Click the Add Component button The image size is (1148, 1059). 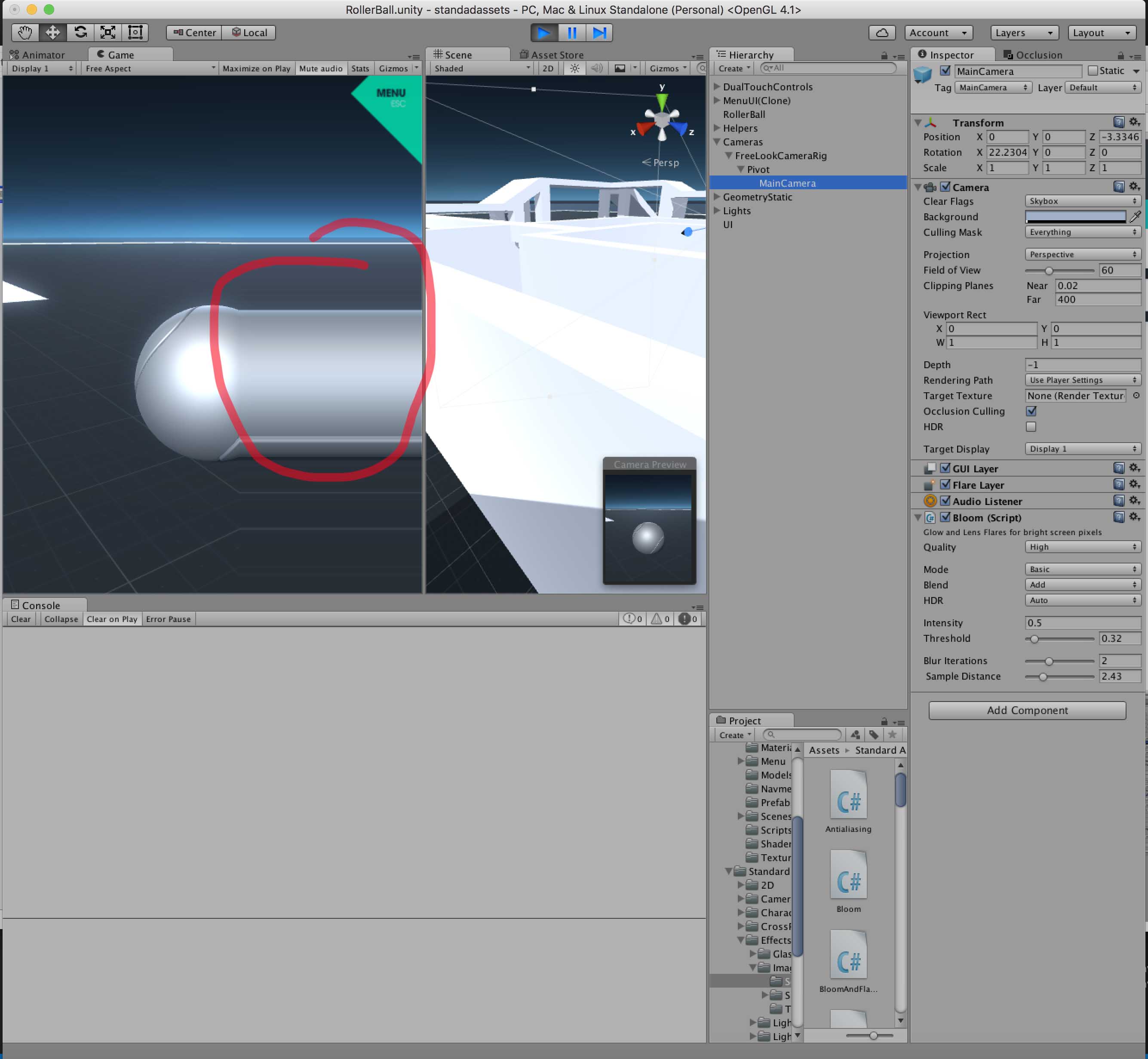[1027, 710]
